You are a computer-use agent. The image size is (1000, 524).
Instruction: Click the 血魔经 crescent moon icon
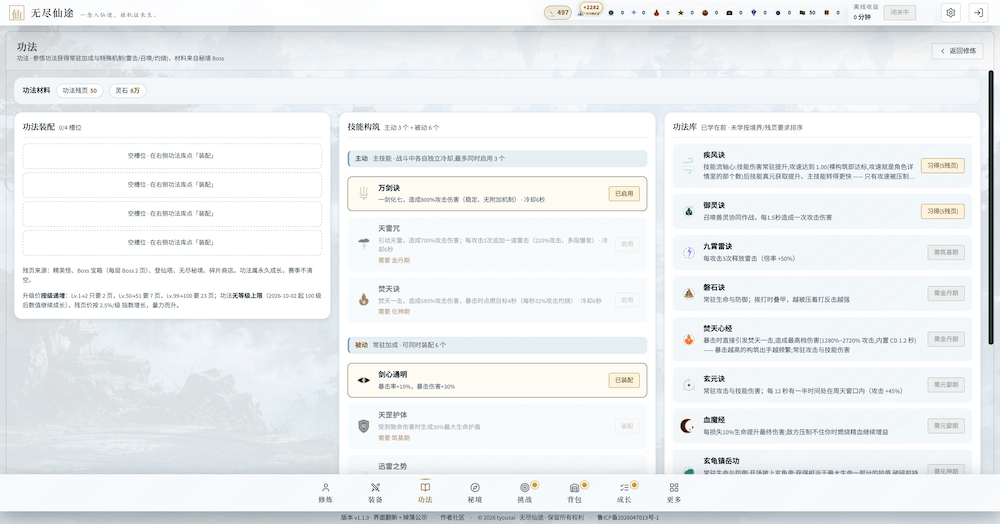(x=688, y=426)
